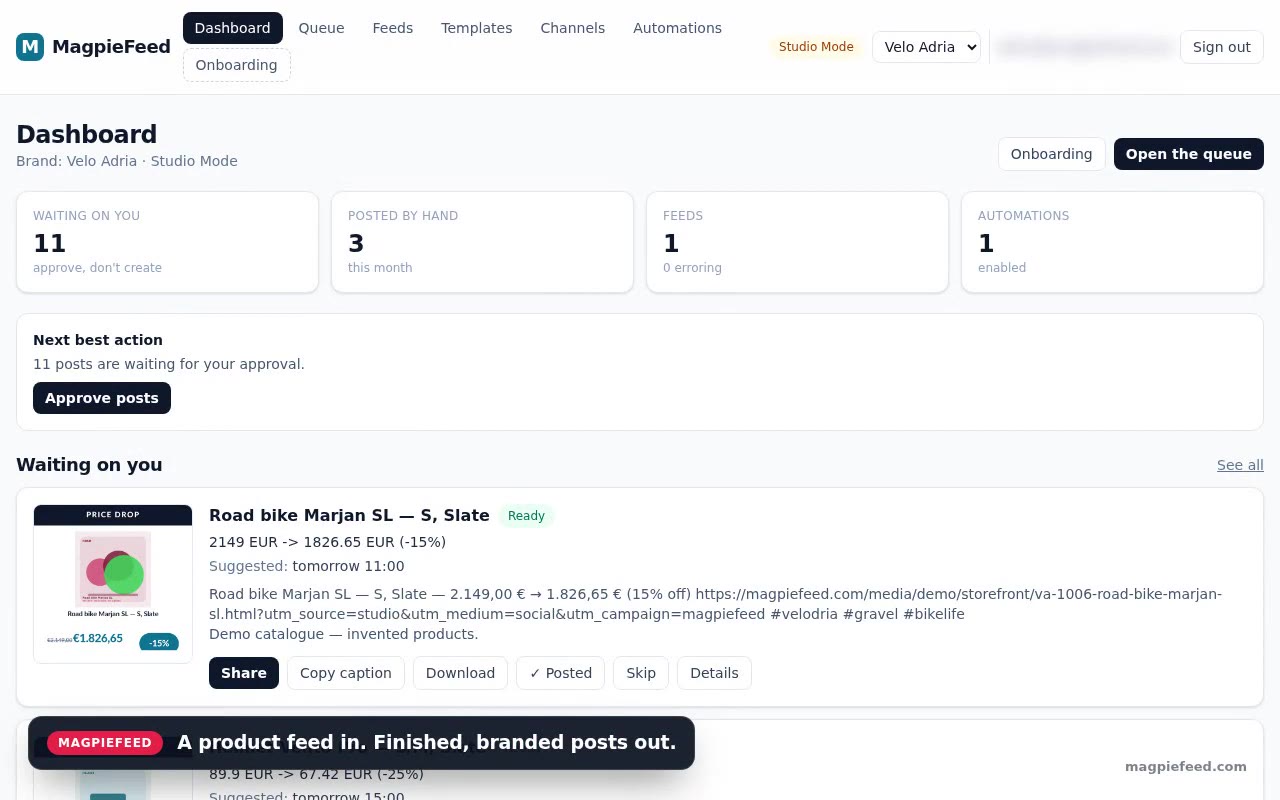The image size is (1280, 800).
Task: Switch to the Queue tab
Action: click(321, 28)
